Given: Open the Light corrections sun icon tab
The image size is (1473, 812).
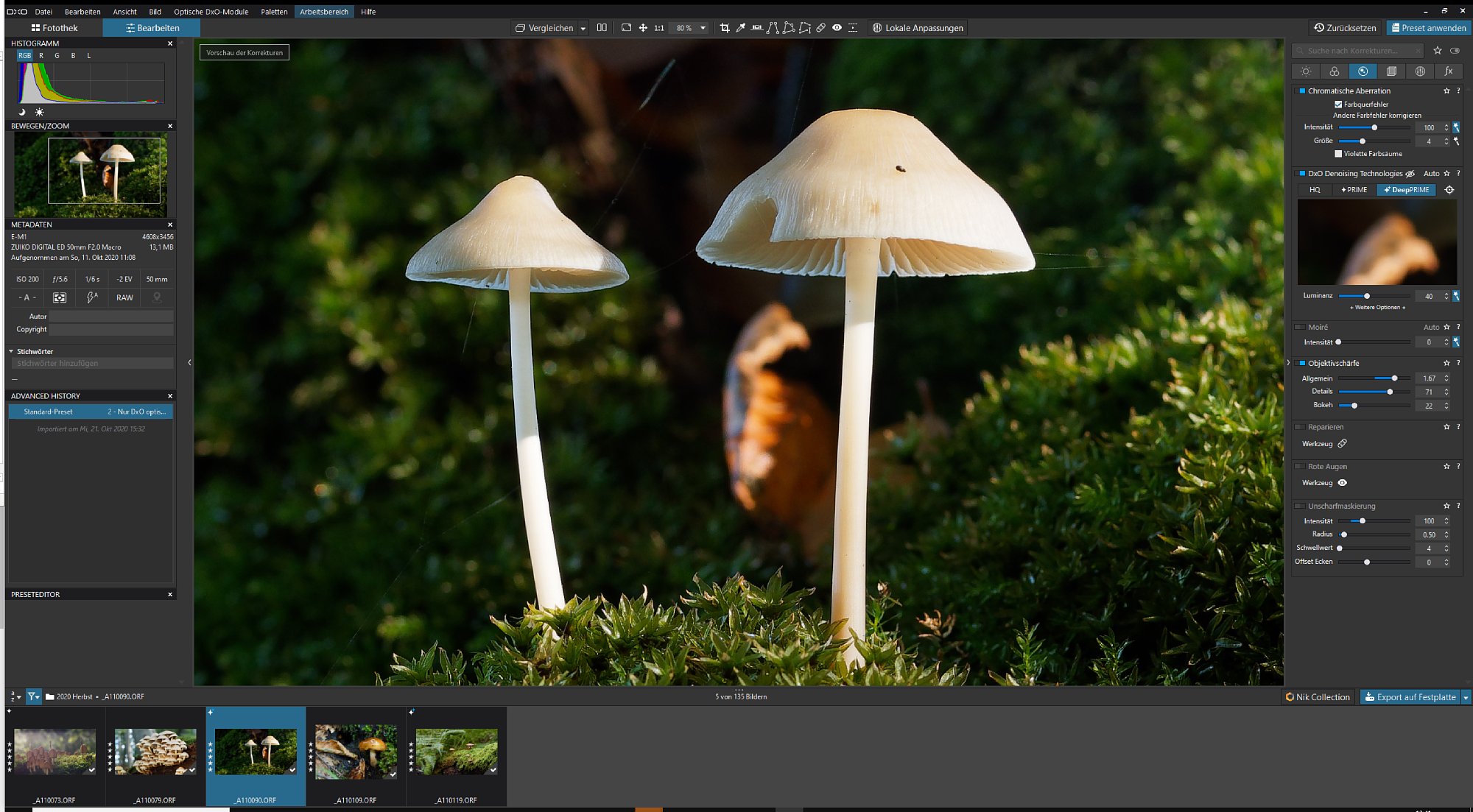Looking at the screenshot, I should 1306,71.
